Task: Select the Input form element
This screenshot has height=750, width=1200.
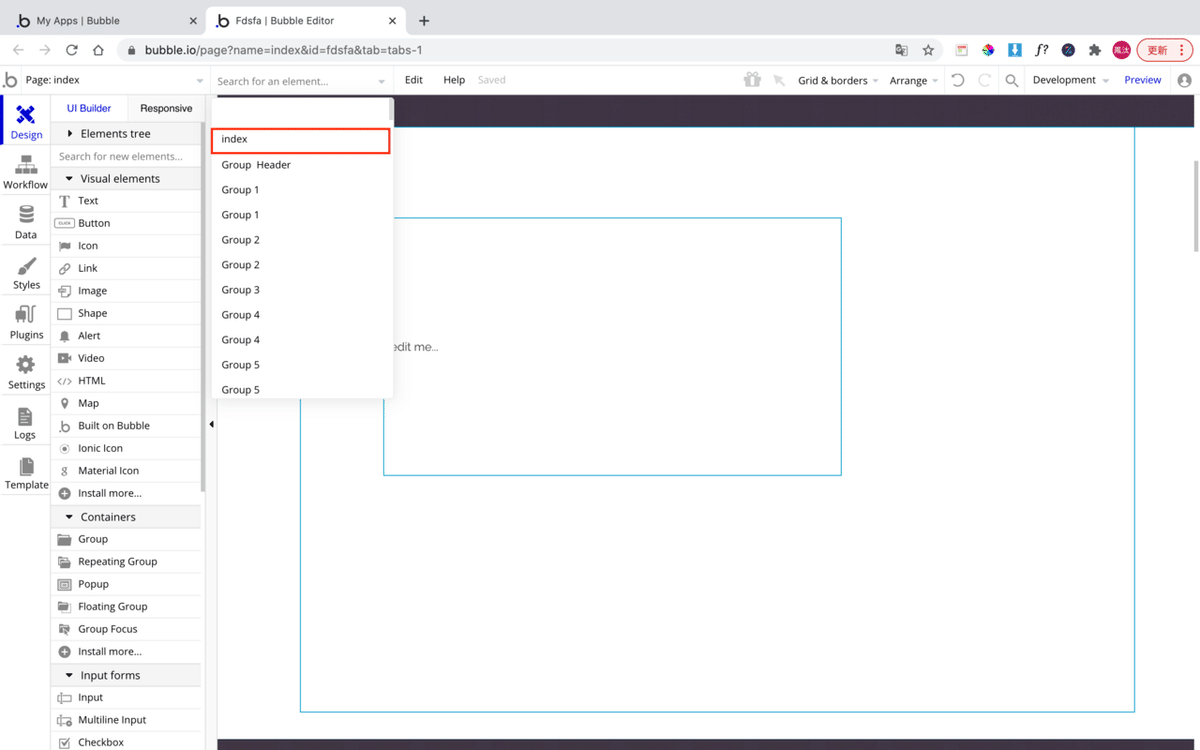Action: 126,698
